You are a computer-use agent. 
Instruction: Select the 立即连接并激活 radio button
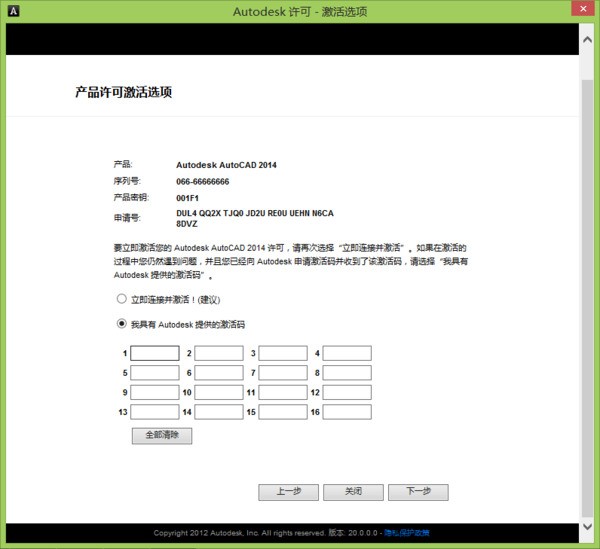point(122,298)
